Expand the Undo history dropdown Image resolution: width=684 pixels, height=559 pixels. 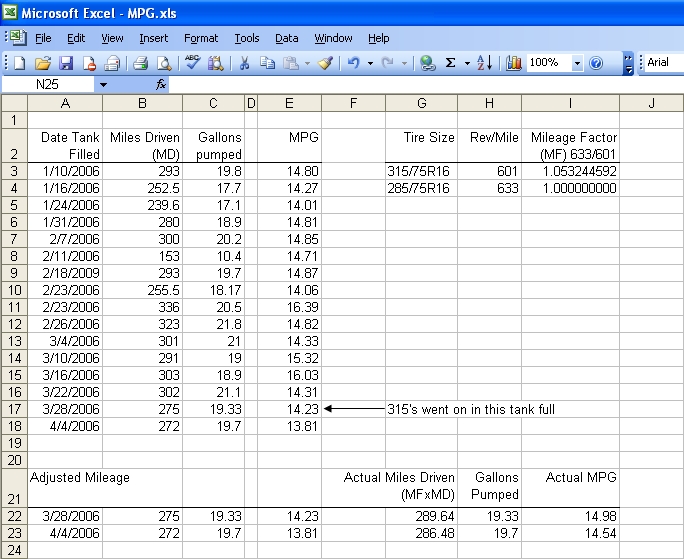[370, 64]
